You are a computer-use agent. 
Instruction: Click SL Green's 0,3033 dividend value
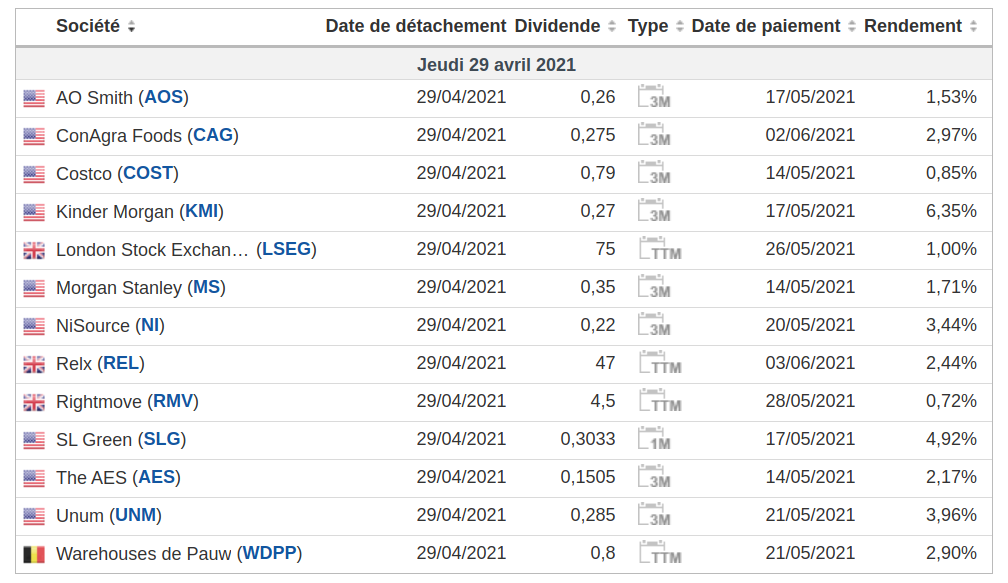(x=588, y=438)
